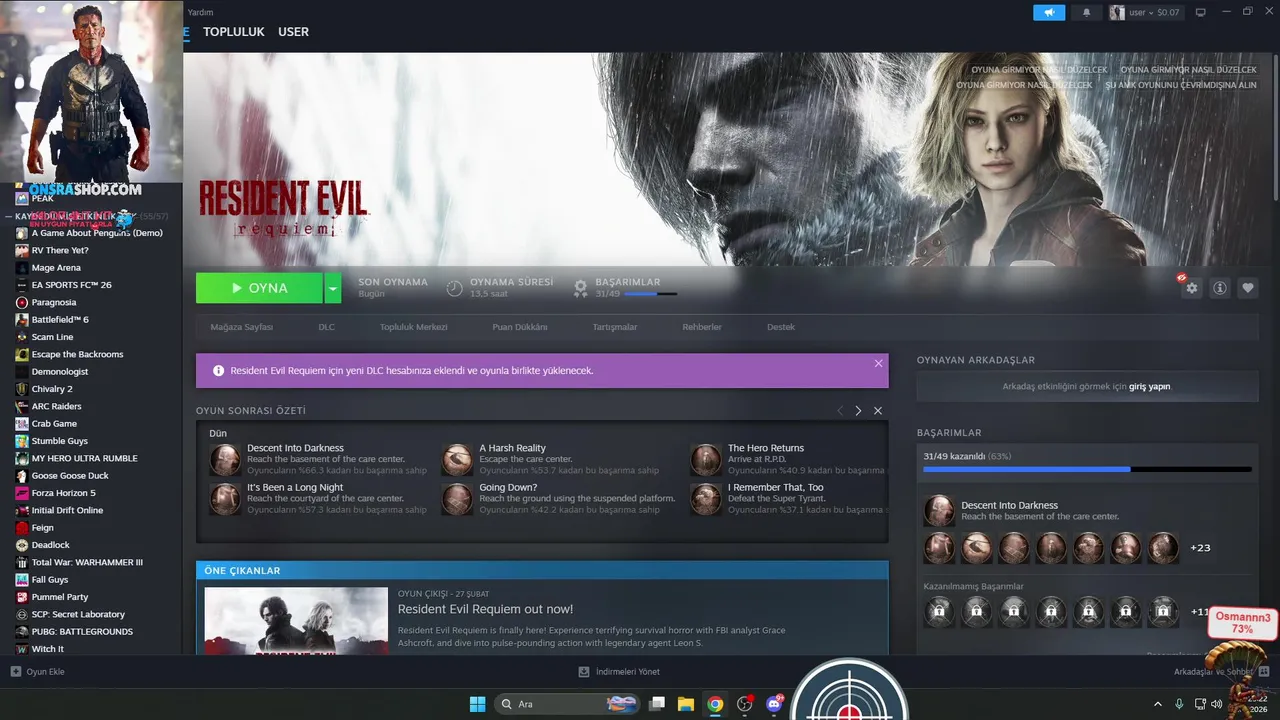The width and height of the screenshot is (1280, 720).
Task: Expand the +23 earned achievements
Action: pyautogui.click(x=1200, y=548)
